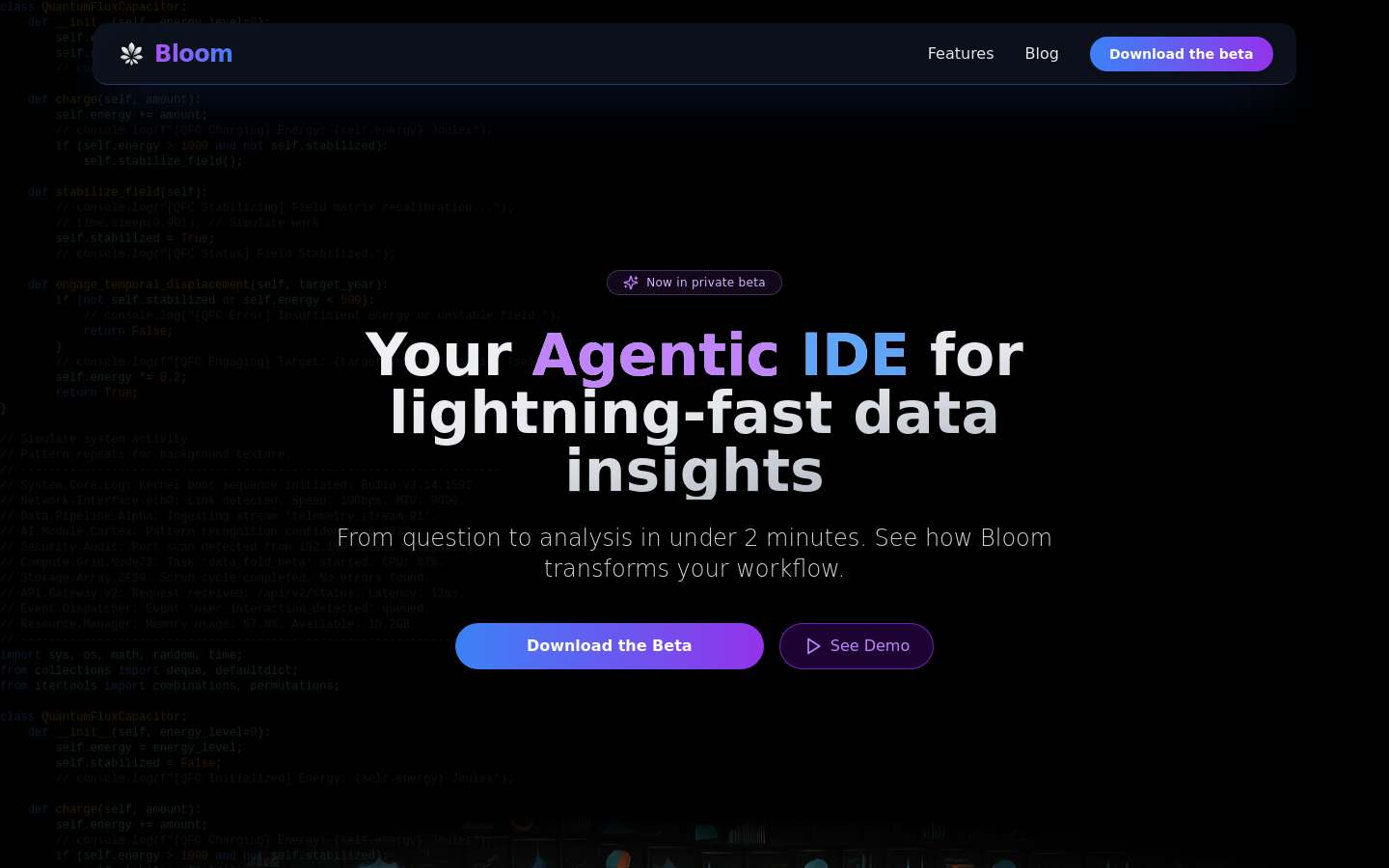Open the Bloom brand name link

point(193,54)
